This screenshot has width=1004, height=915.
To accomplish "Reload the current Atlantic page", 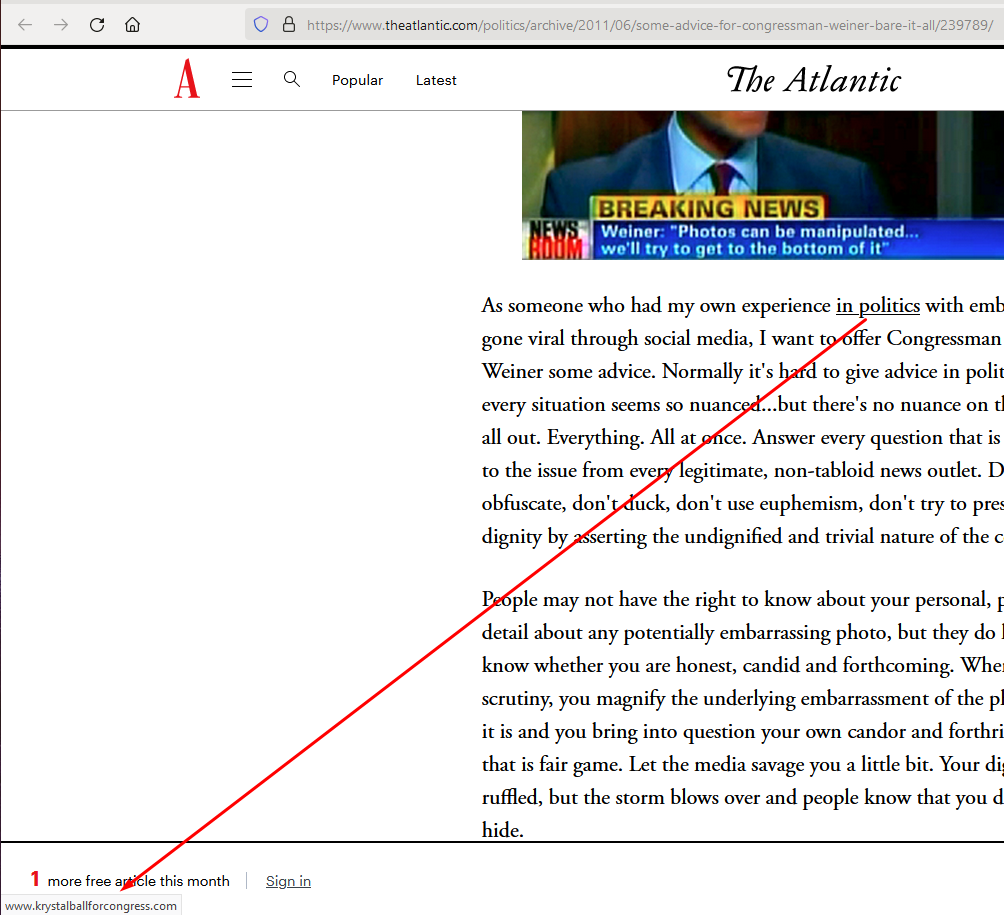I will pos(97,25).
